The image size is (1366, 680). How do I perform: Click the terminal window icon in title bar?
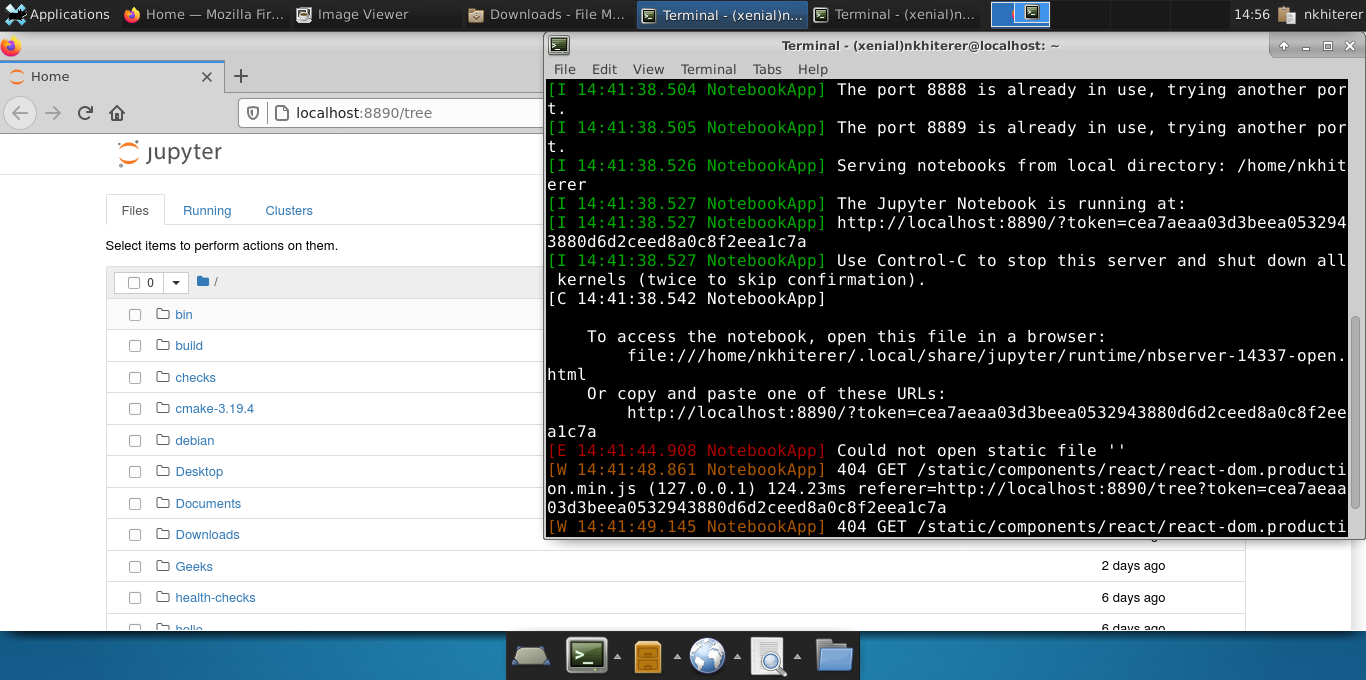click(559, 45)
